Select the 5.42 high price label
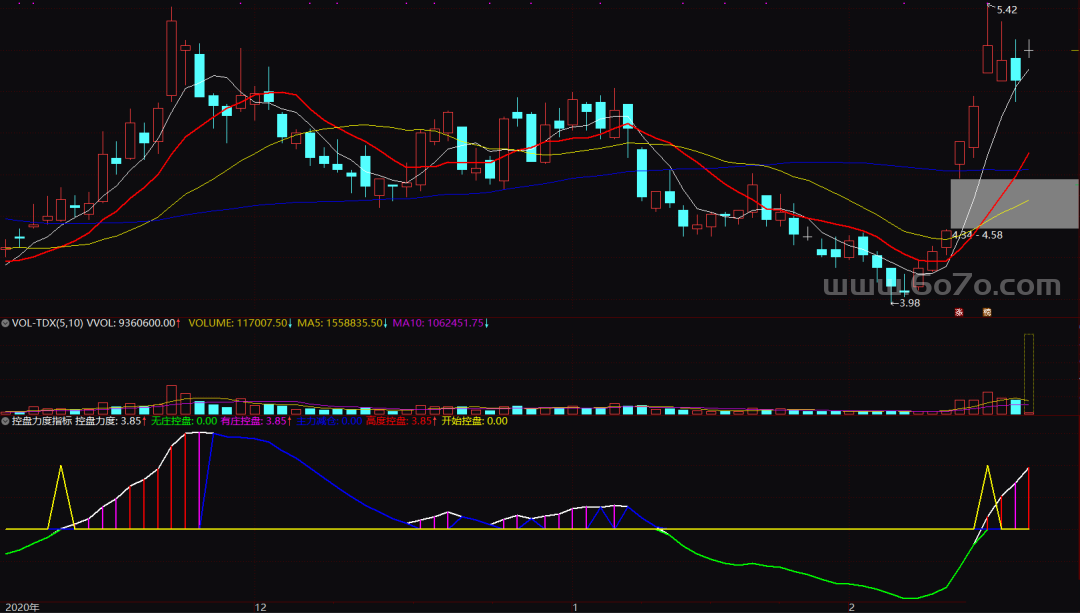The image size is (1080, 613). (x=1006, y=10)
